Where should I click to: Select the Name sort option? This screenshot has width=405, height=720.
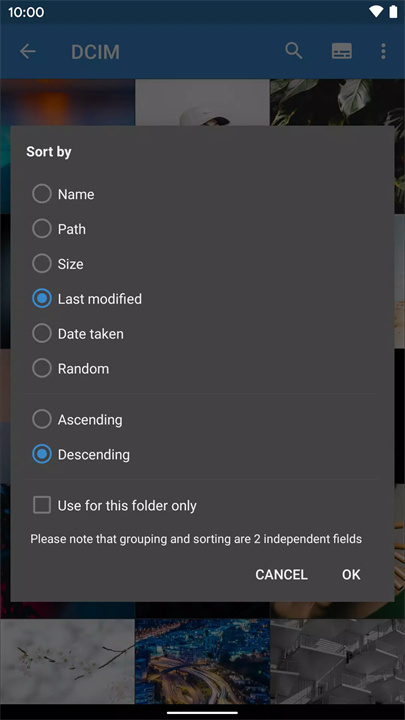tap(63, 194)
